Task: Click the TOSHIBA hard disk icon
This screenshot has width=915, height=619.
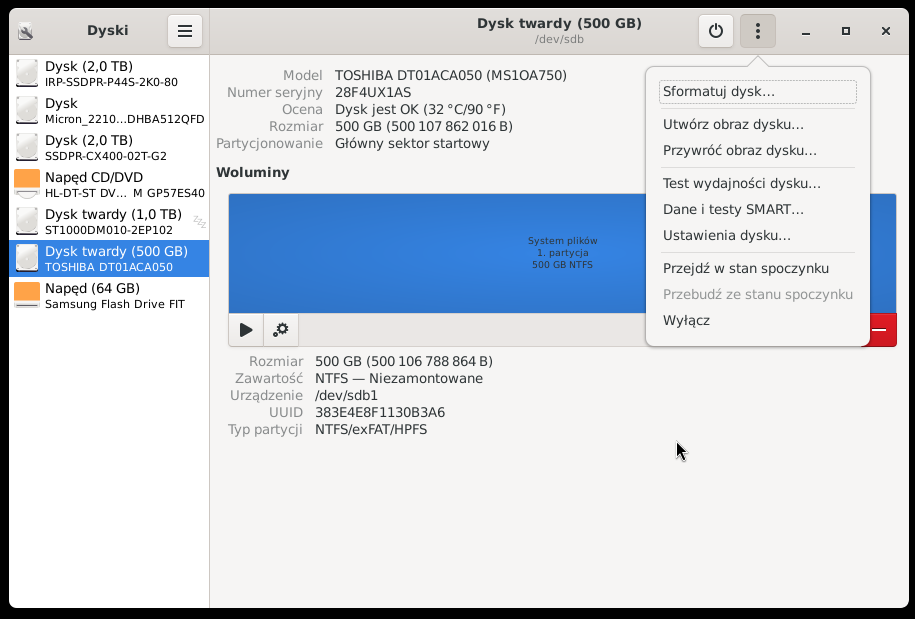Action: click(27, 258)
